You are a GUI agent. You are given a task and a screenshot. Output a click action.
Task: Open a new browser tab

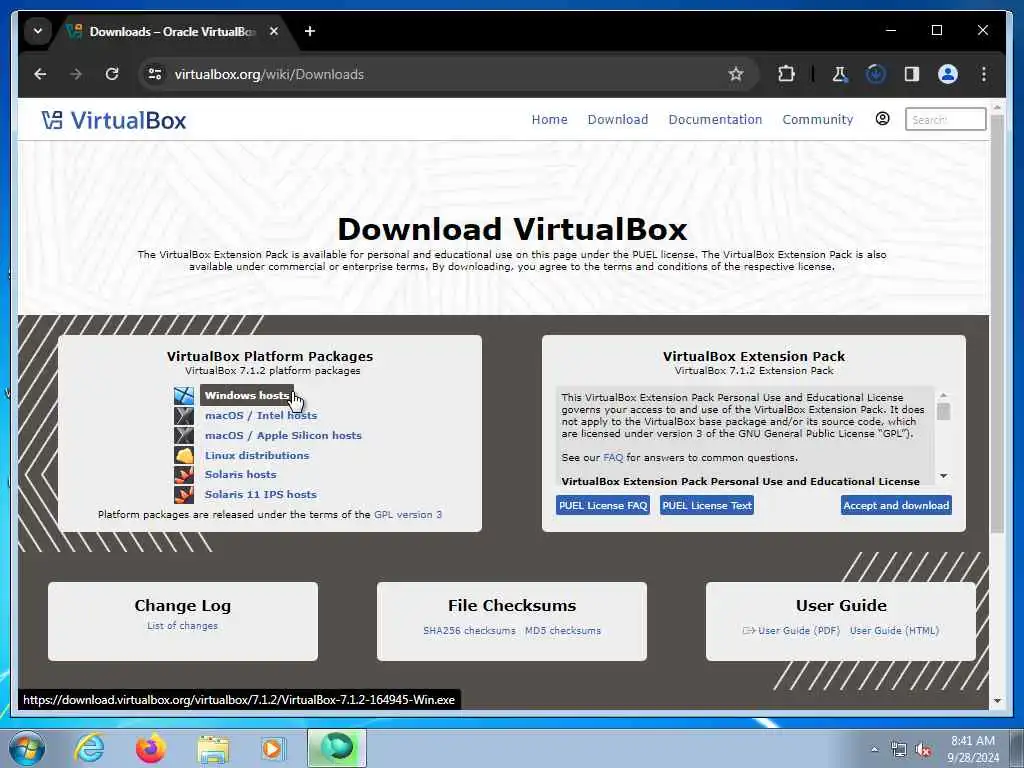click(310, 31)
